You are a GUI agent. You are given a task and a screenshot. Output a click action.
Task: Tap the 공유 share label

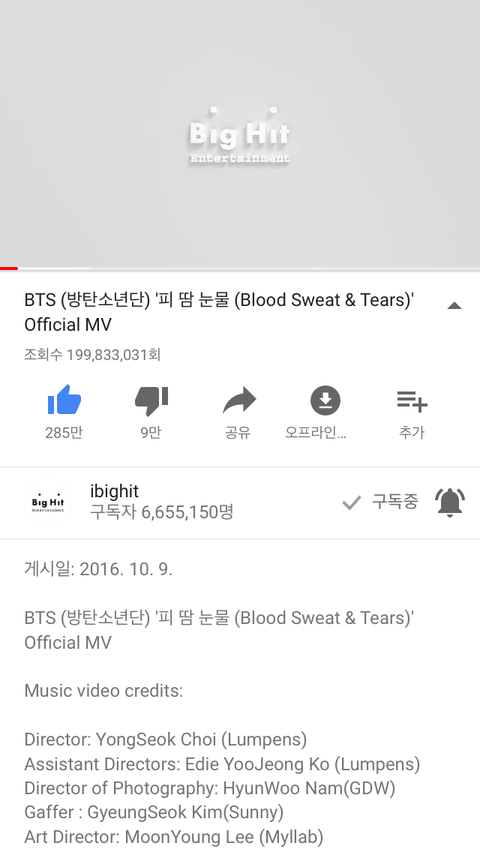[x=238, y=433]
